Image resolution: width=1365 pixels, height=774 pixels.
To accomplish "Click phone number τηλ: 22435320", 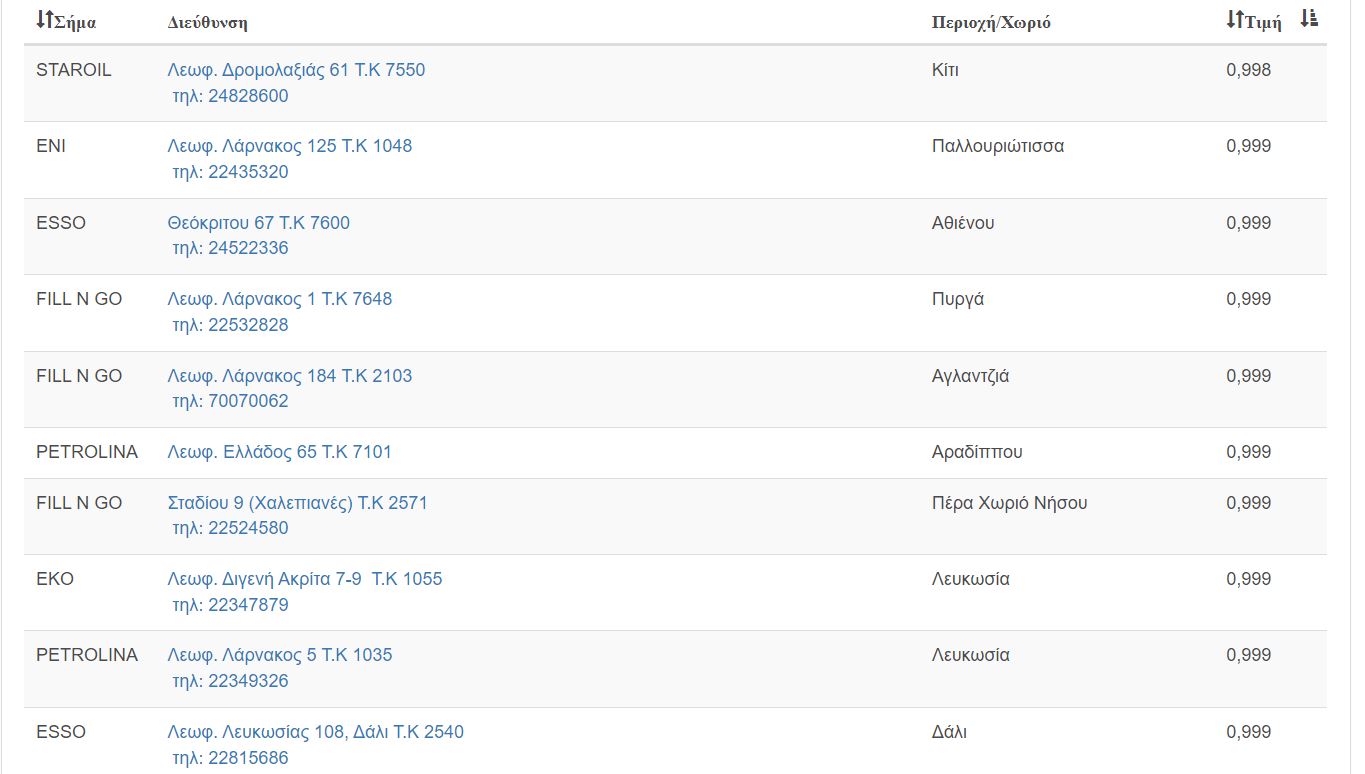I will 230,172.
